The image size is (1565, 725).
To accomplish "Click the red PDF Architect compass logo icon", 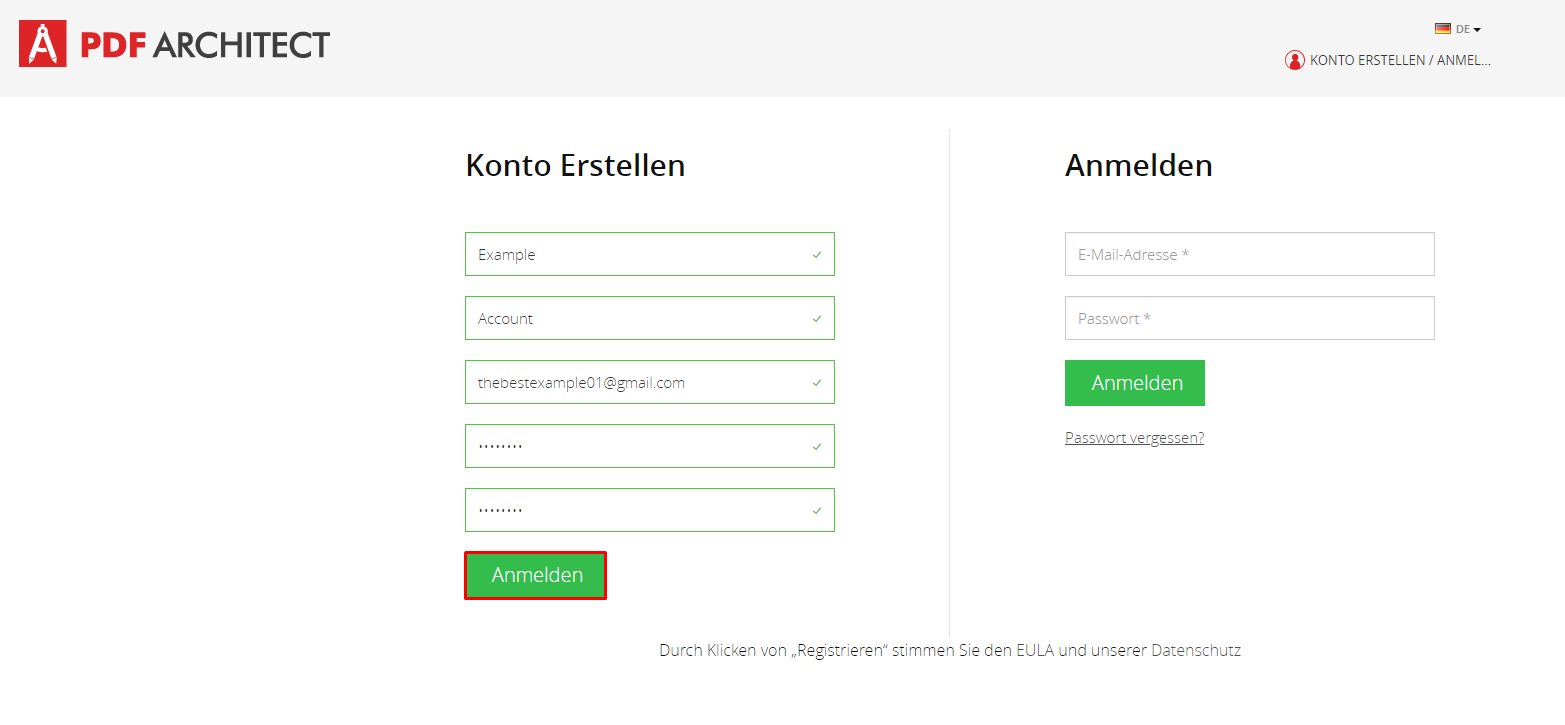I will (43, 44).
